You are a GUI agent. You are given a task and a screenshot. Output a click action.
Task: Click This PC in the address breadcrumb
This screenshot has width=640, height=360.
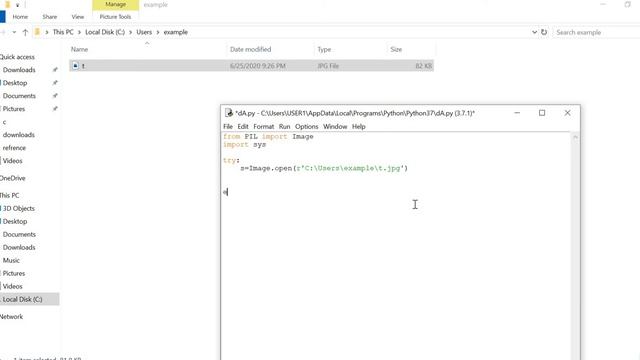click(63, 32)
